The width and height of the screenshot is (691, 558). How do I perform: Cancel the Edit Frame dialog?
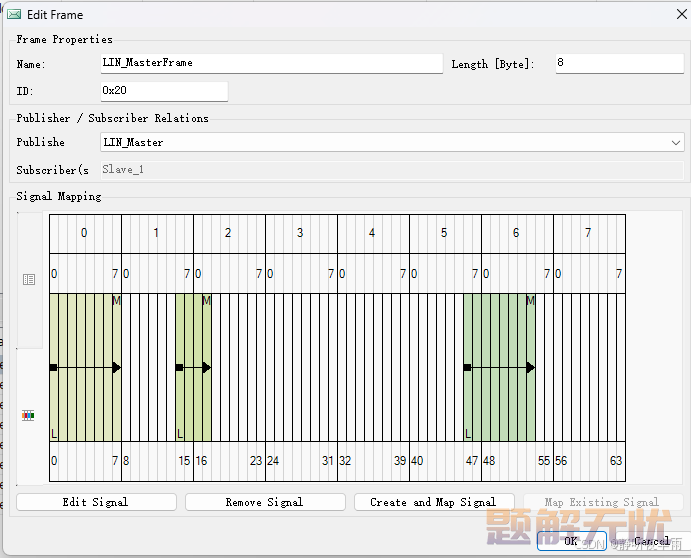(x=652, y=541)
